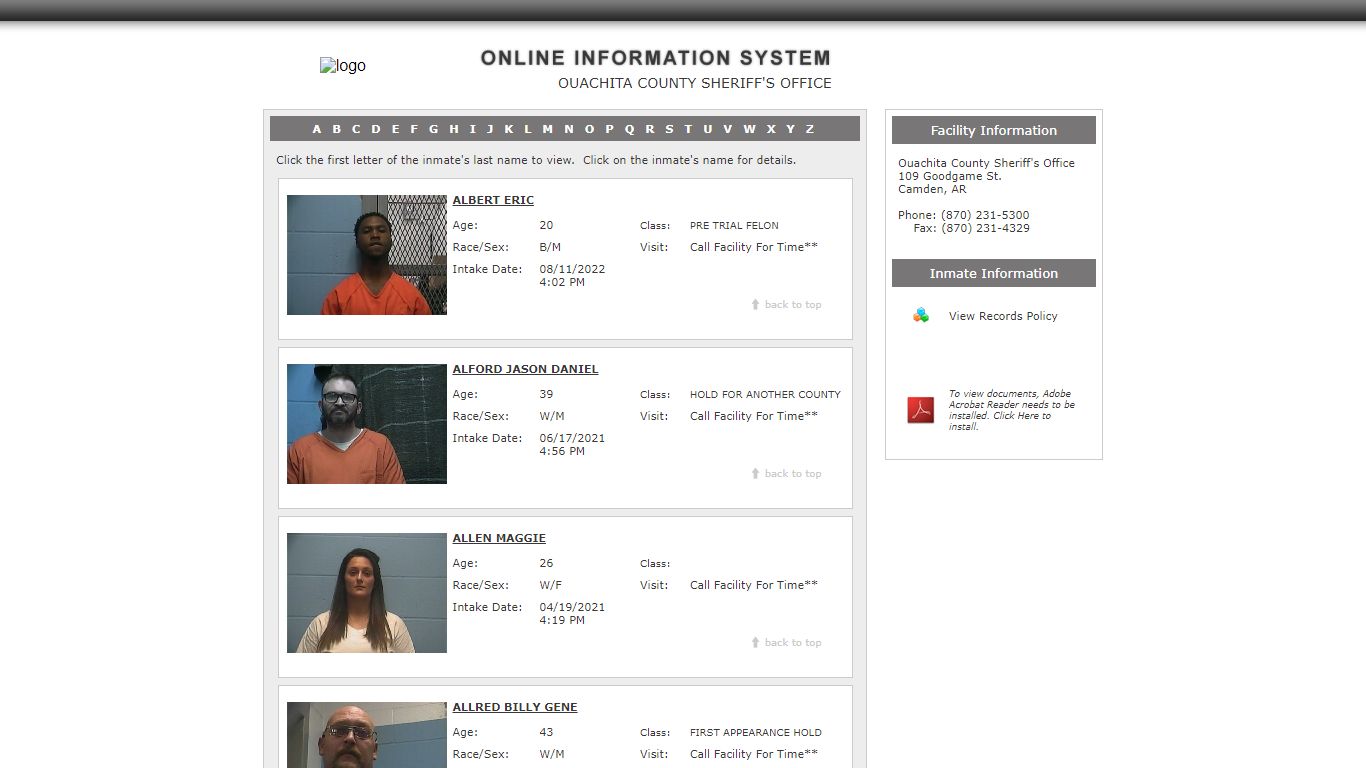Click back to top under Alford Jason Daniel

click(786, 474)
